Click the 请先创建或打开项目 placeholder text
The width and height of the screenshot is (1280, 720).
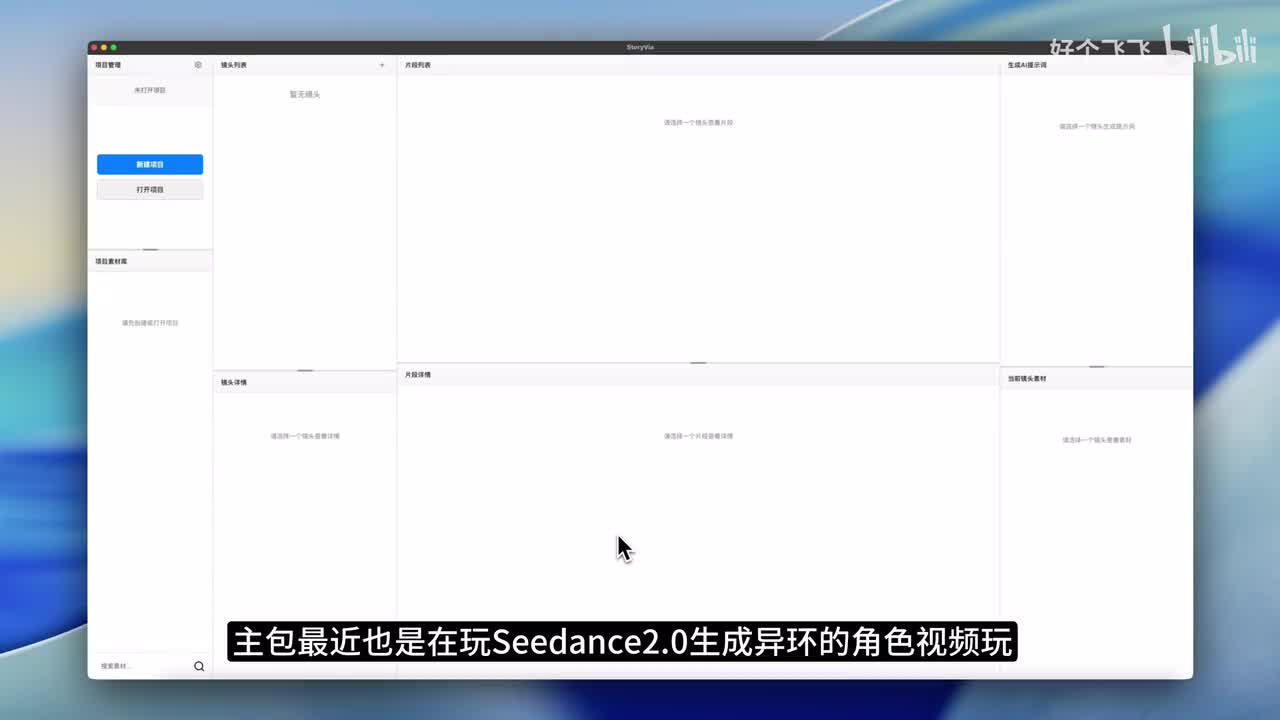click(150, 323)
